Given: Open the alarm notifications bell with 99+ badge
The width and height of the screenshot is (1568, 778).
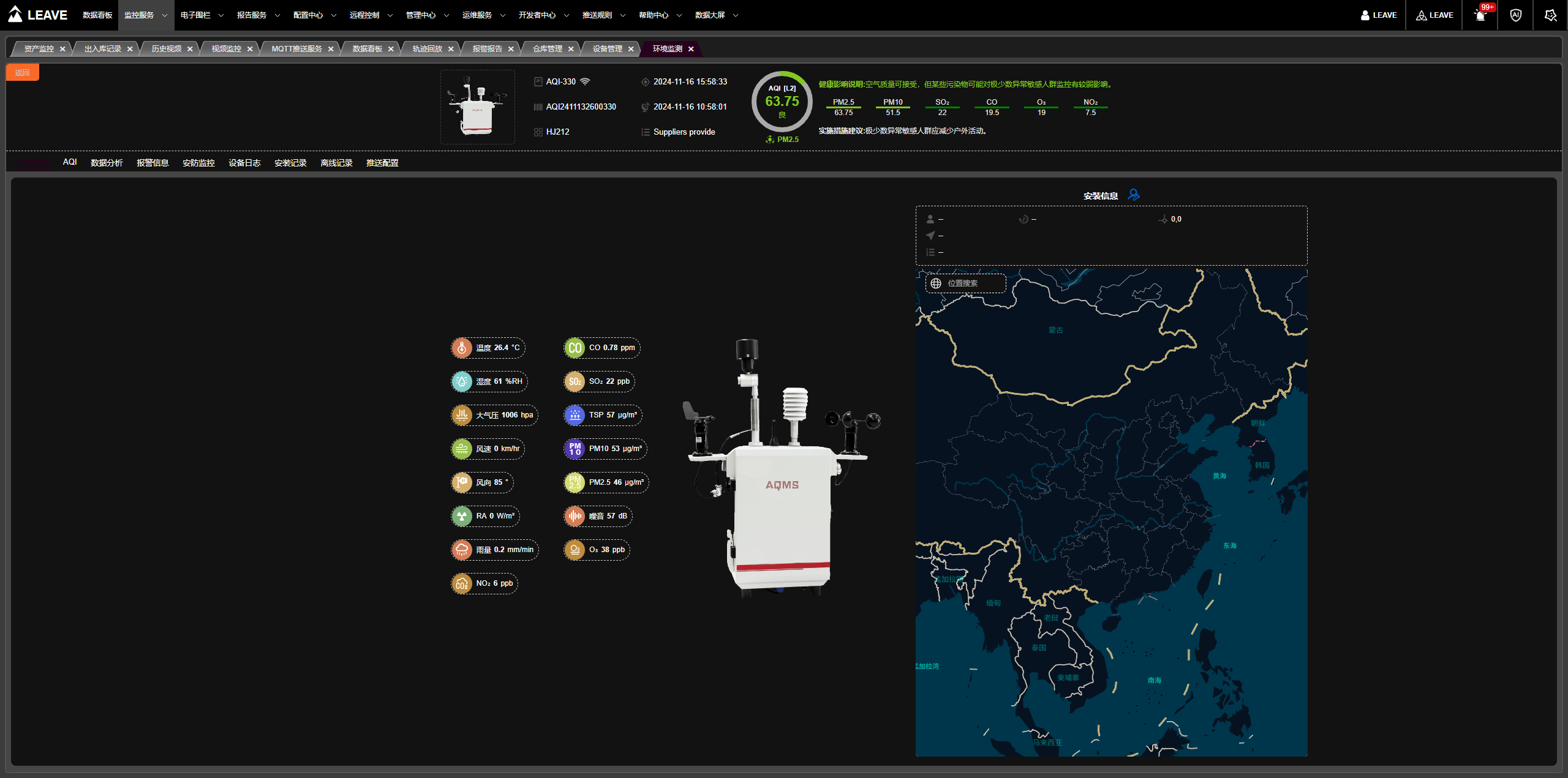Looking at the screenshot, I should tap(1480, 15).
